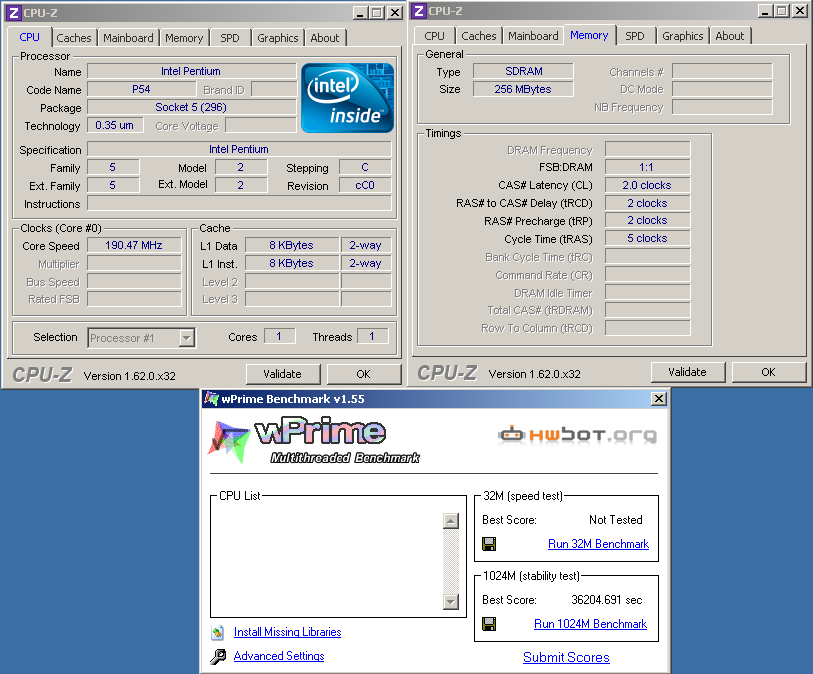Click FSB:DRAM value 1:1
Viewport: 813px width, 674px height.
click(648, 167)
